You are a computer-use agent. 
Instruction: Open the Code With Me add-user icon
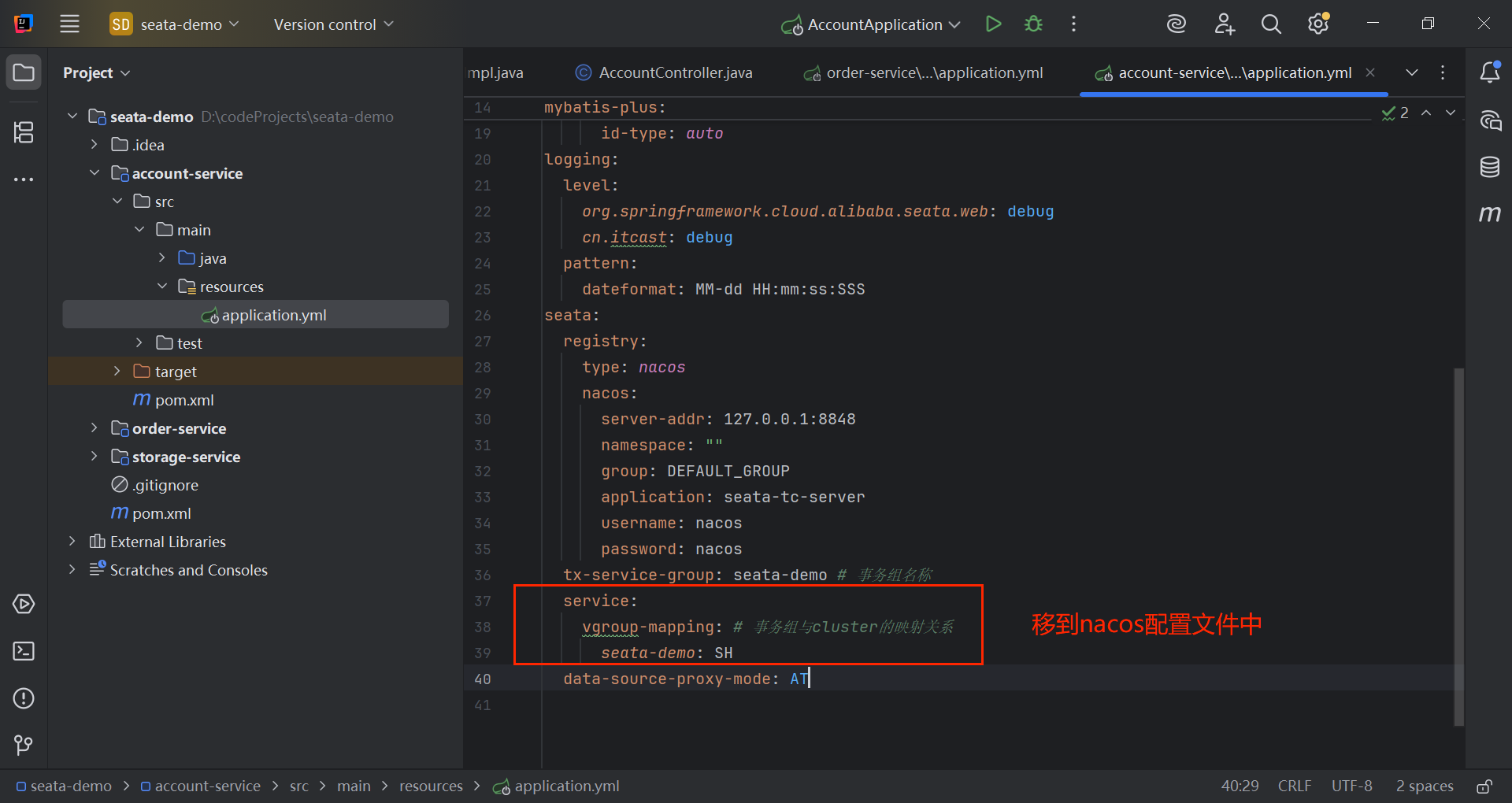point(1224,24)
